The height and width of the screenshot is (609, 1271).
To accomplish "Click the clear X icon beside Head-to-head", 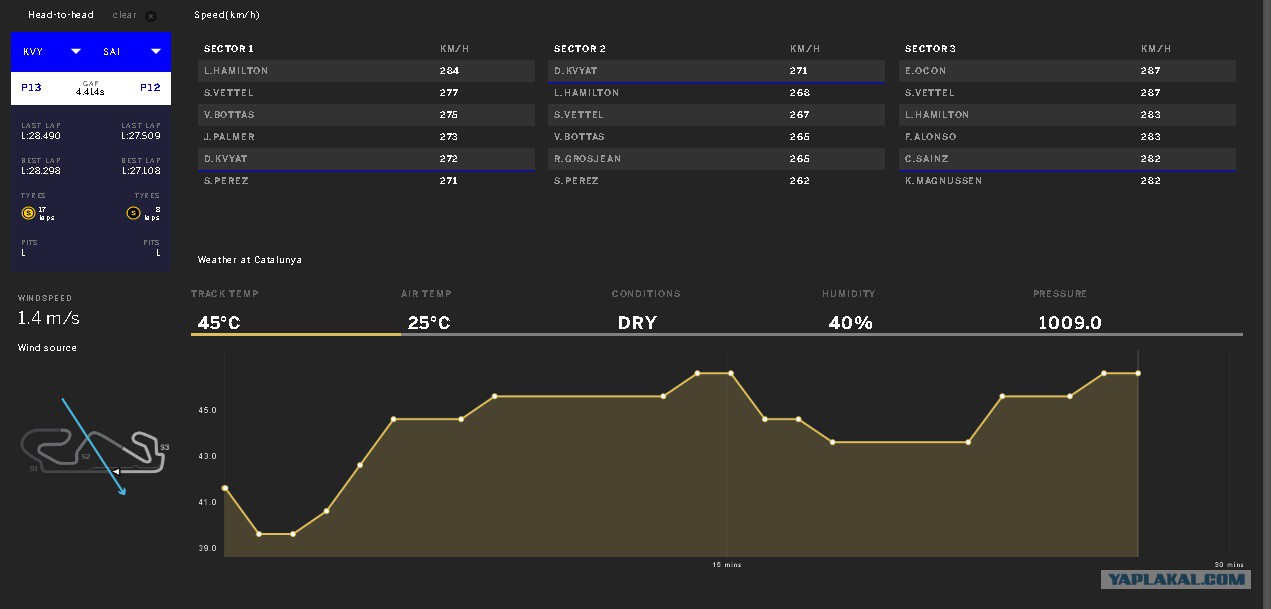I will tap(151, 16).
